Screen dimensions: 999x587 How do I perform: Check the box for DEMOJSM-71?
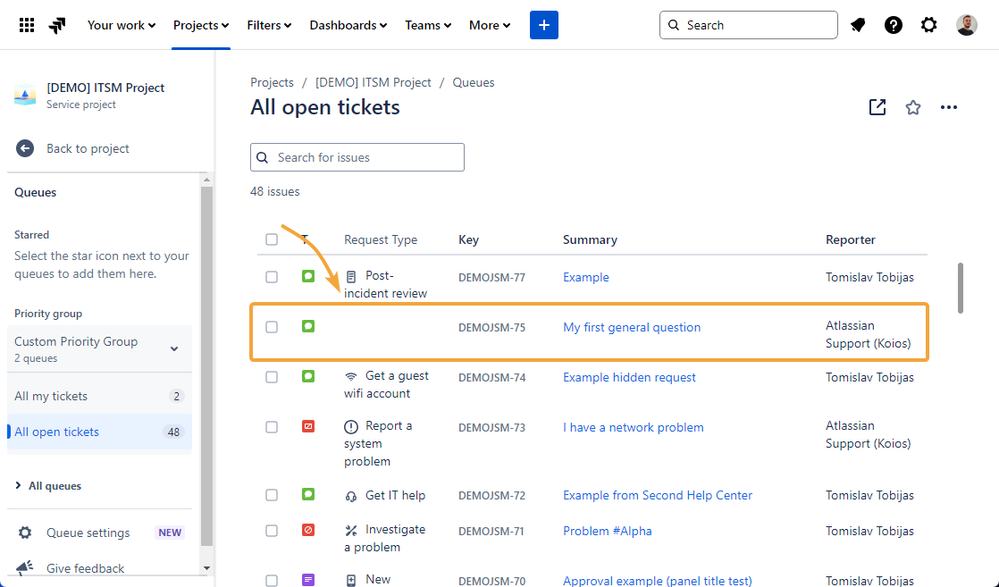point(271,530)
